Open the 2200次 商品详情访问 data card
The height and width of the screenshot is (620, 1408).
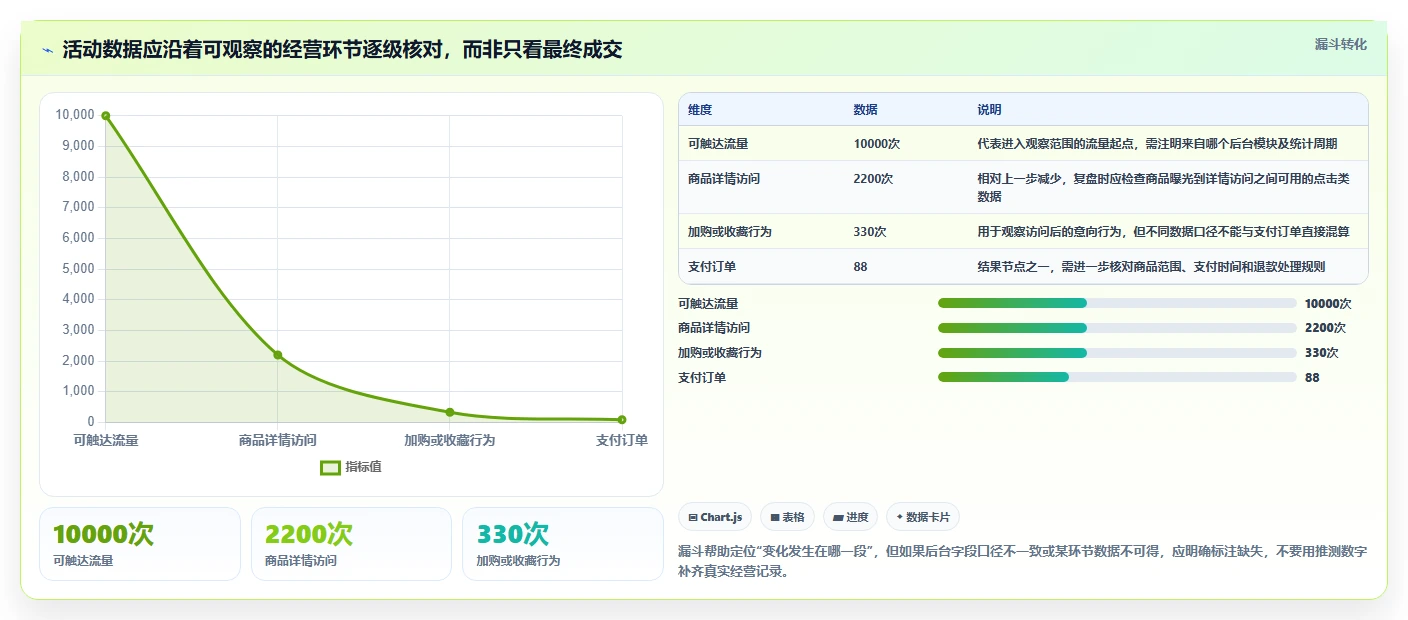click(351, 544)
